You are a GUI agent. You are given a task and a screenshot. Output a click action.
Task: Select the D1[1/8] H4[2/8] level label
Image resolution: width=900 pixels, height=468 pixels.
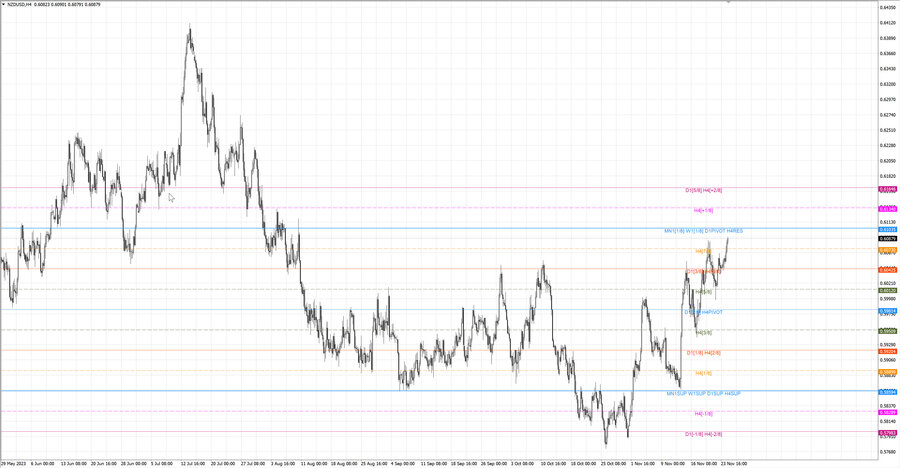click(x=703, y=353)
